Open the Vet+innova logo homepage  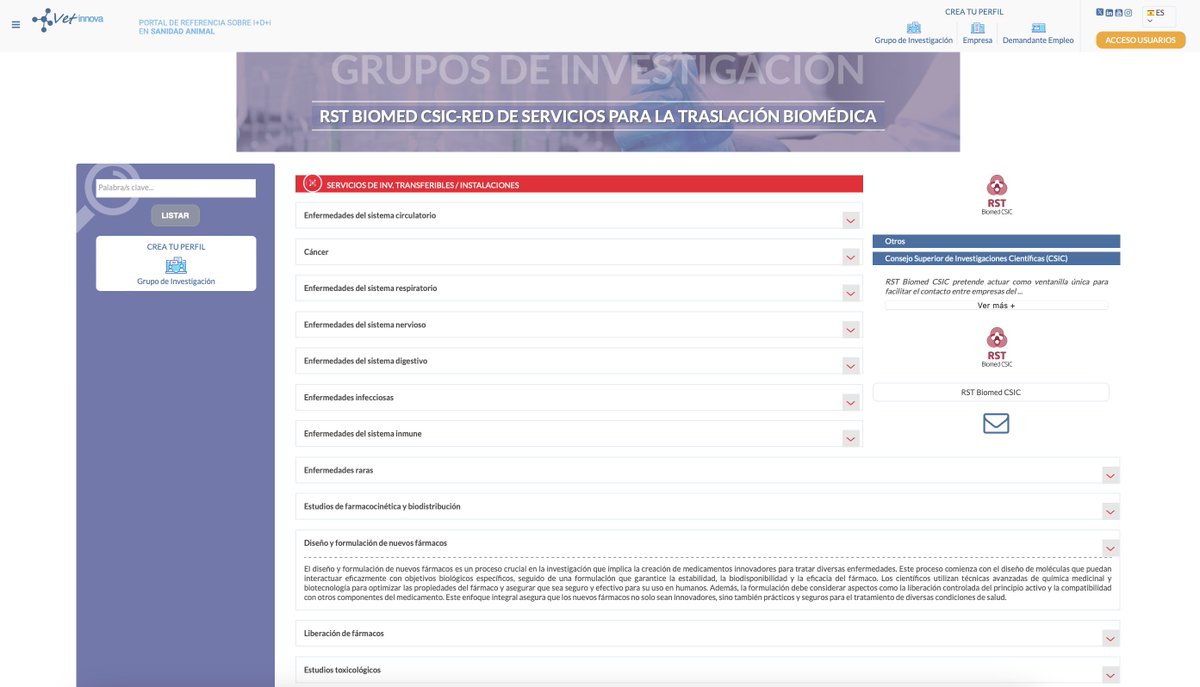pos(67,19)
